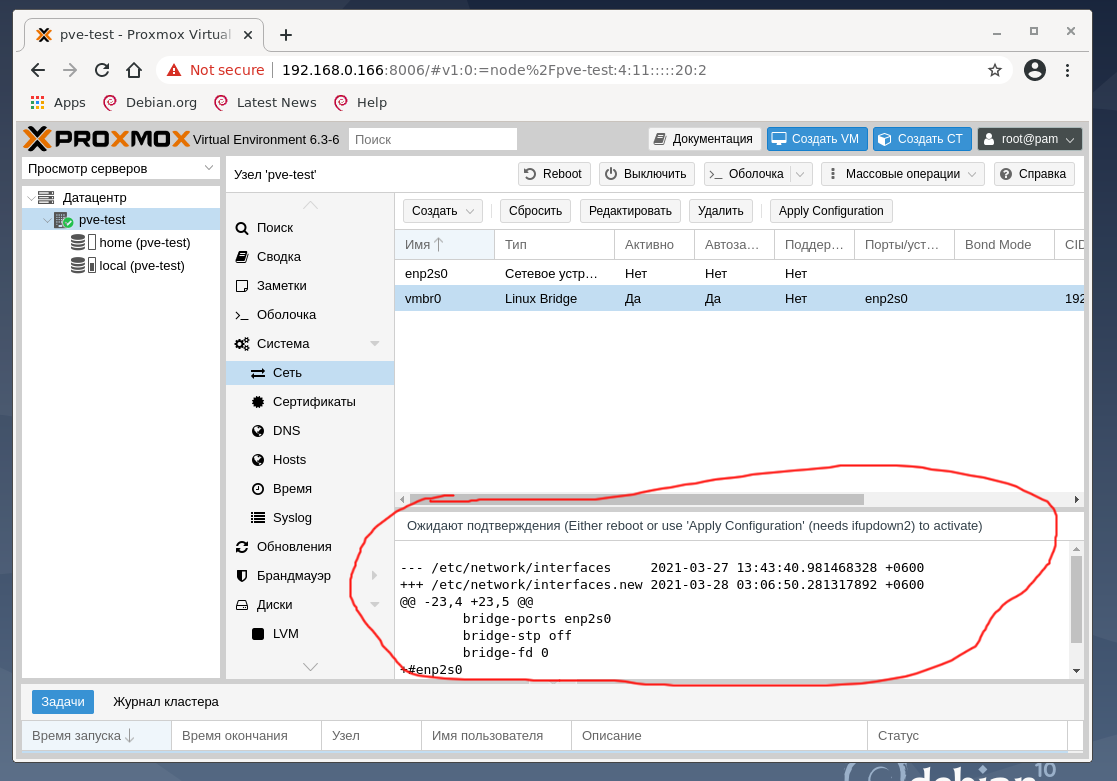1117x781 pixels.
Task: Collapse the pve-test tree node
Action: point(47,220)
